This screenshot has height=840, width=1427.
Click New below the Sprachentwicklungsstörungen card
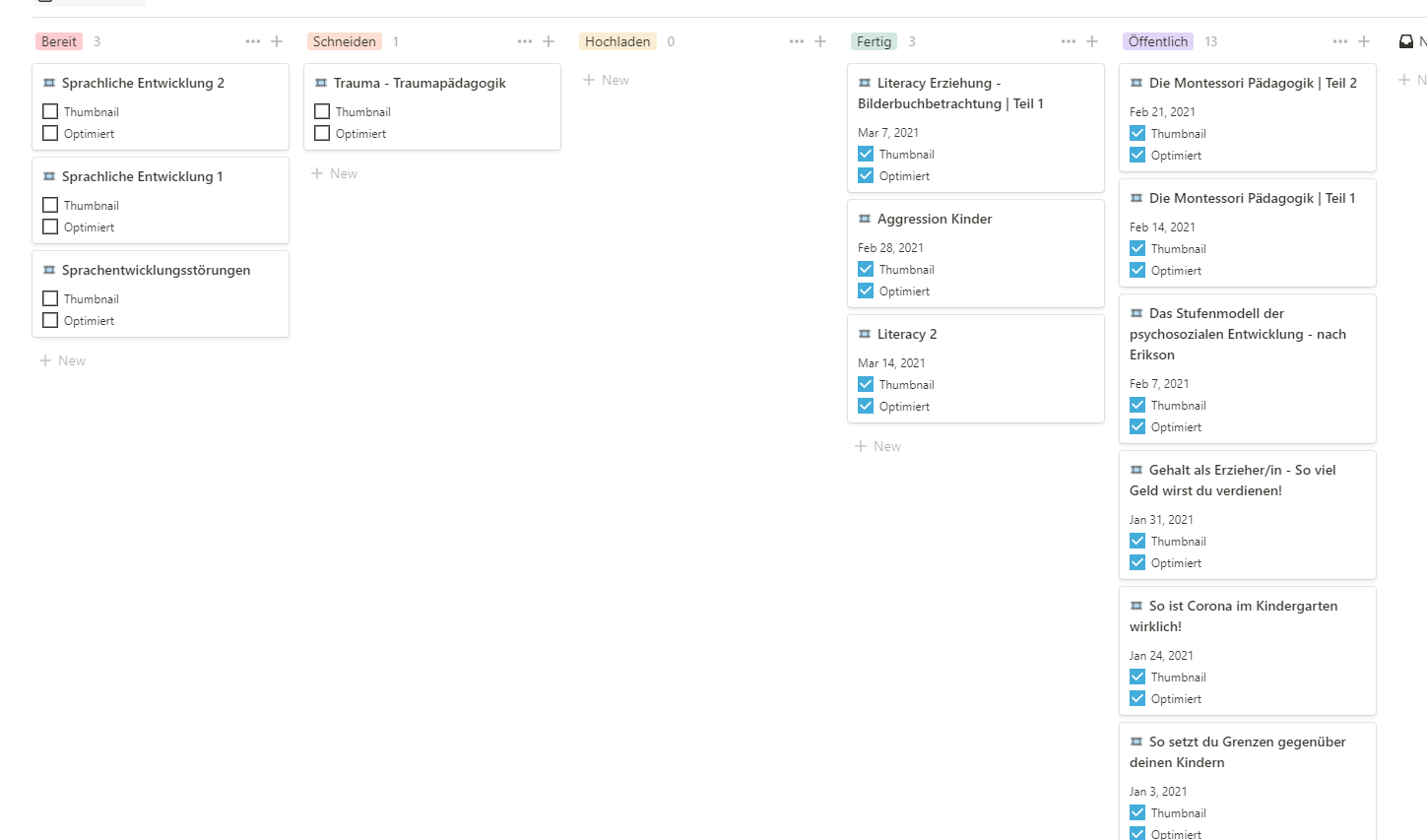(63, 360)
